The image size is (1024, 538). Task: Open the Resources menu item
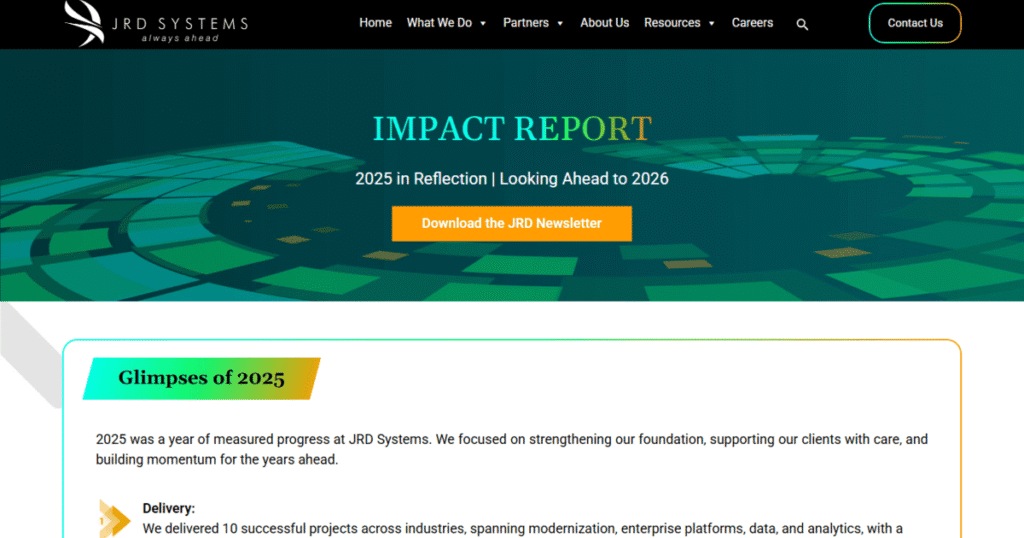(672, 22)
